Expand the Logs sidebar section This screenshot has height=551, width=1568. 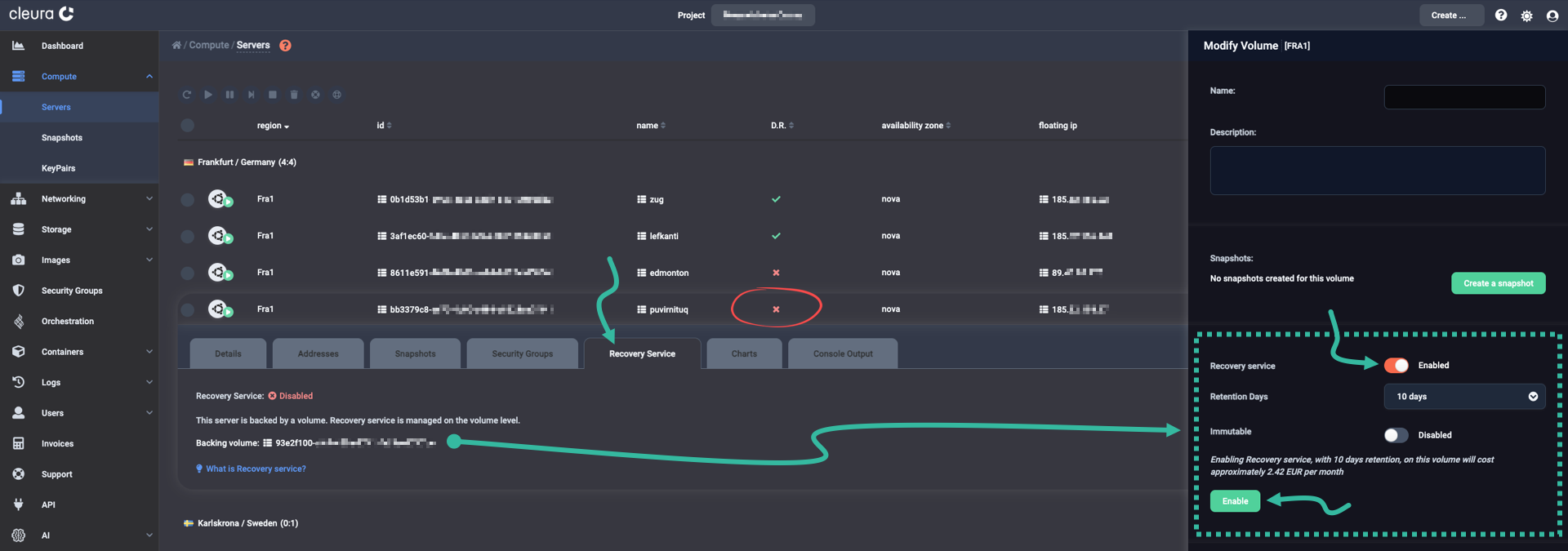pyautogui.click(x=149, y=383)
